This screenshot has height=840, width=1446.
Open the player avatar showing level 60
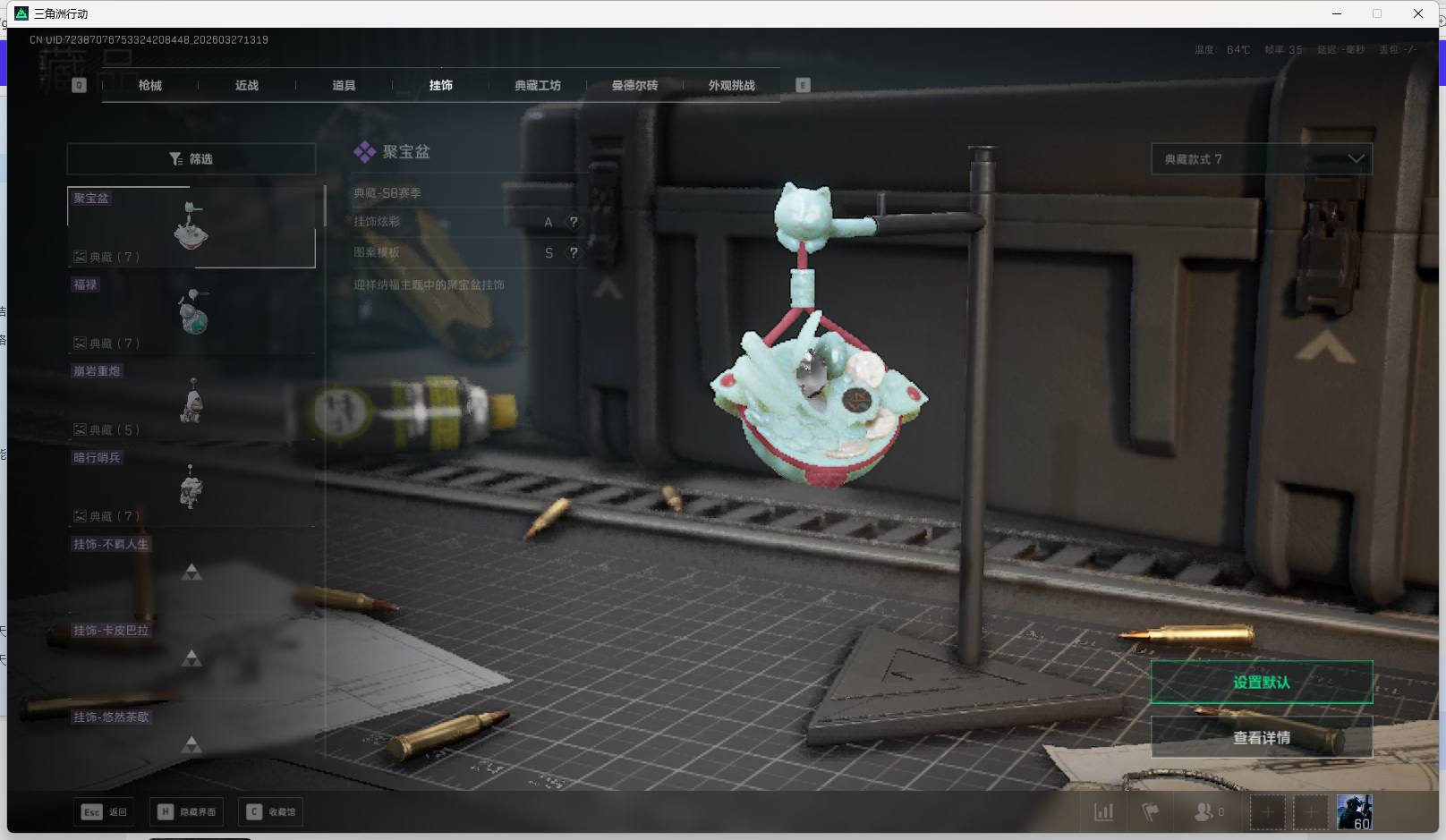pyautogui.click(x=1354, y=812)
